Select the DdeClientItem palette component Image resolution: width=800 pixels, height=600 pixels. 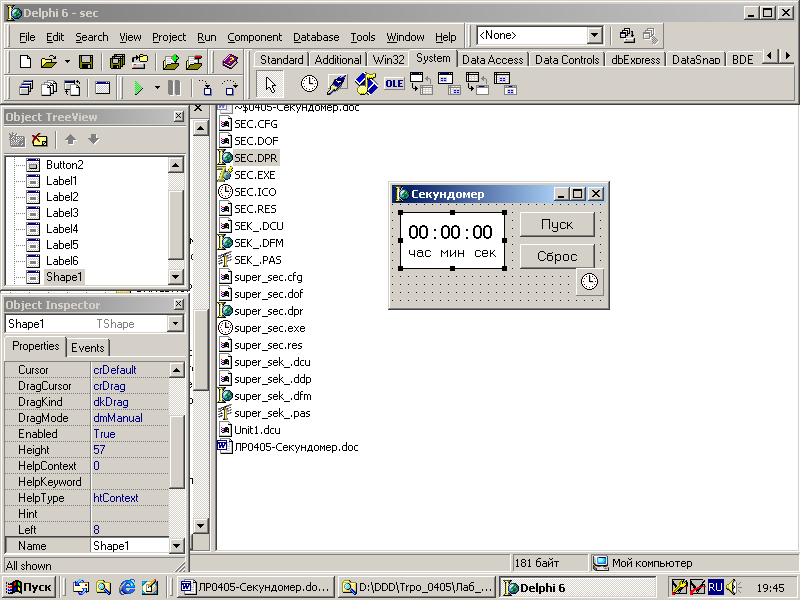pos(449,84)
